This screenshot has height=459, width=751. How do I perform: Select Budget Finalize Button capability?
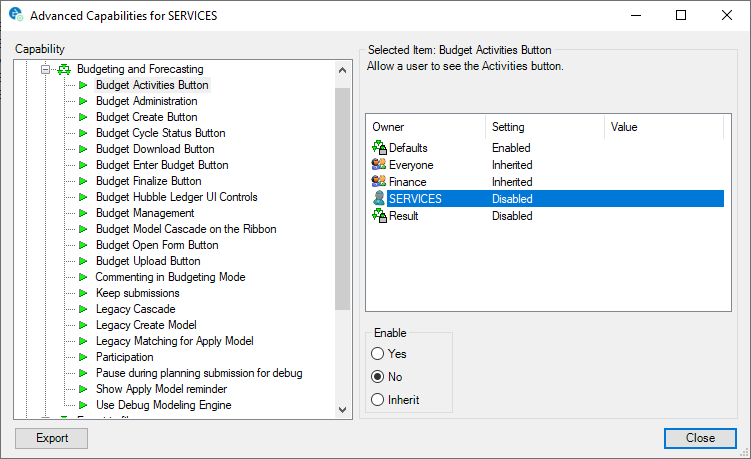[148, 181]
